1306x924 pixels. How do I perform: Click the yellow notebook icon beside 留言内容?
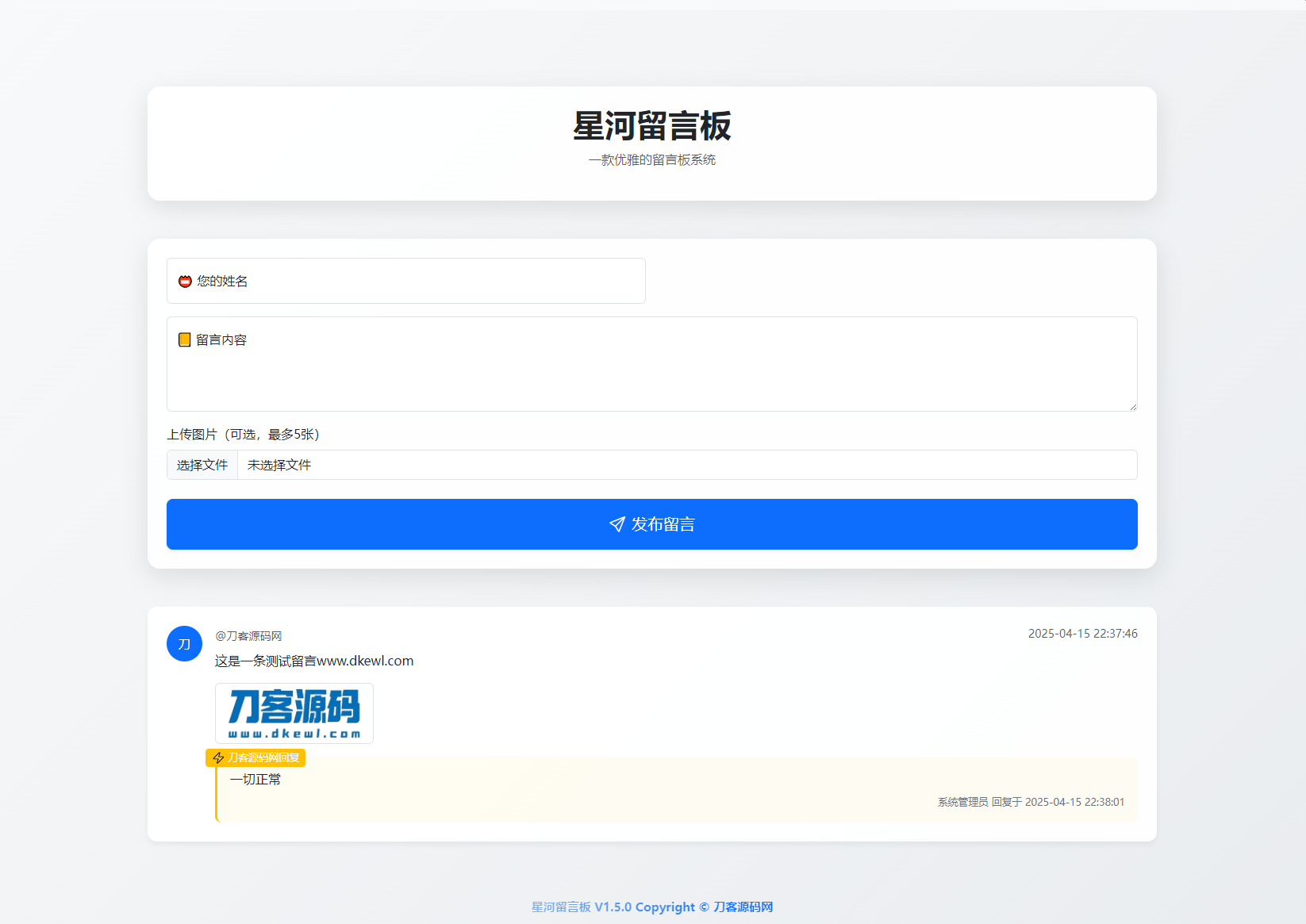click(x=184, y=339)
